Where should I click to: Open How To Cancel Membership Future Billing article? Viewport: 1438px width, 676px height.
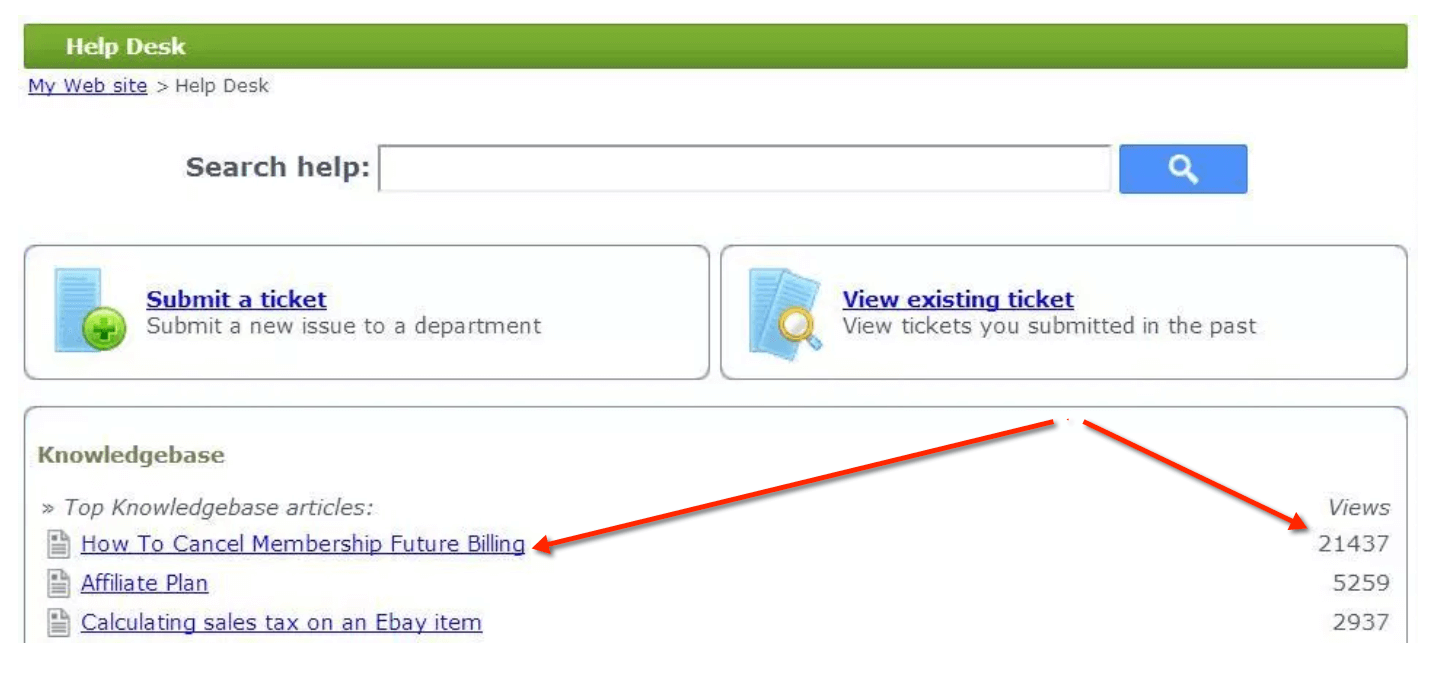(x=303, y=544)
